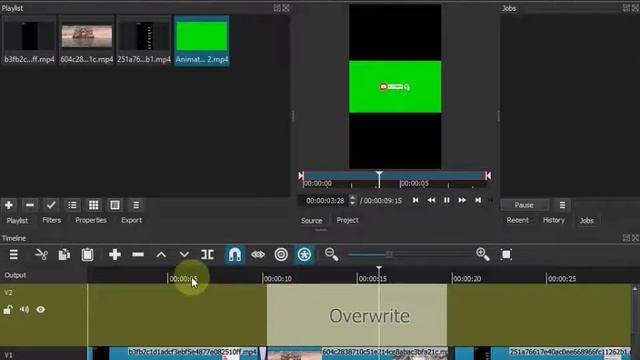Open the Timeline hamburger menu
The image size is (640, 360).
(x=13, y=255)
